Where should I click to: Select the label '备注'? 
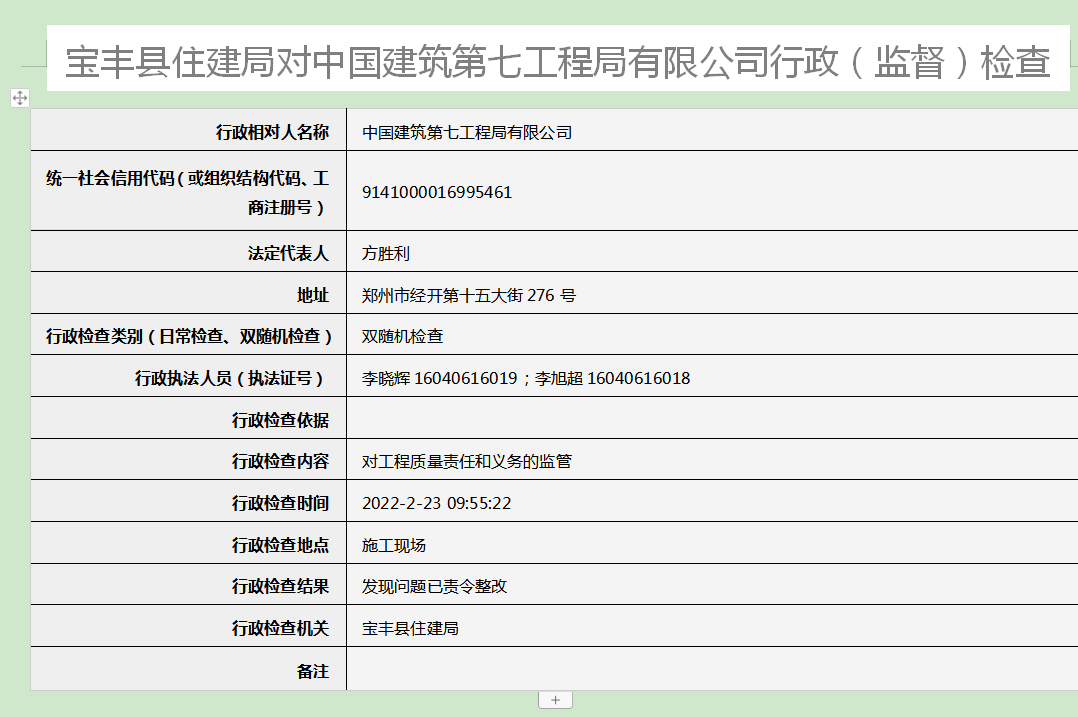pyautogui.click(x=313, y=671)
